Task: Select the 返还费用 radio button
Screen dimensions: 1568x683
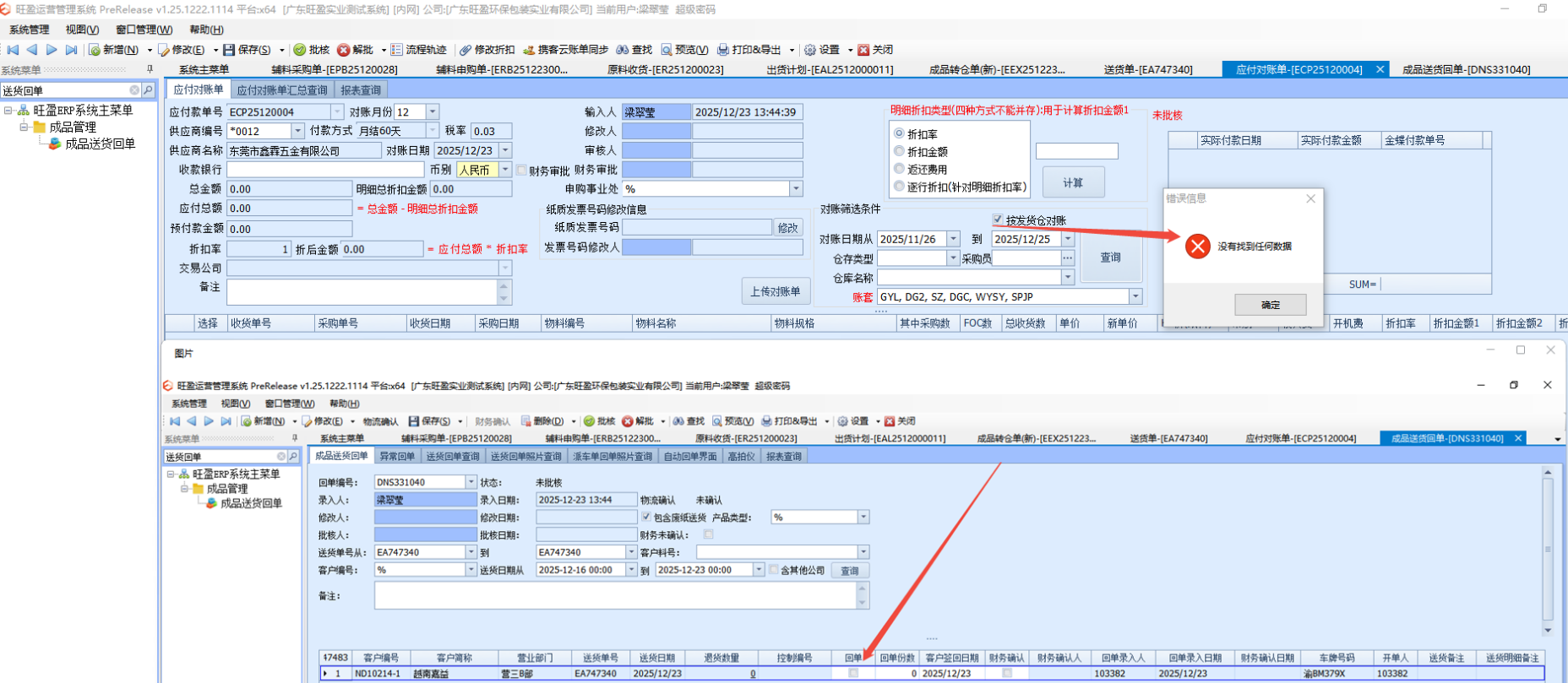Action: [899, 169]
